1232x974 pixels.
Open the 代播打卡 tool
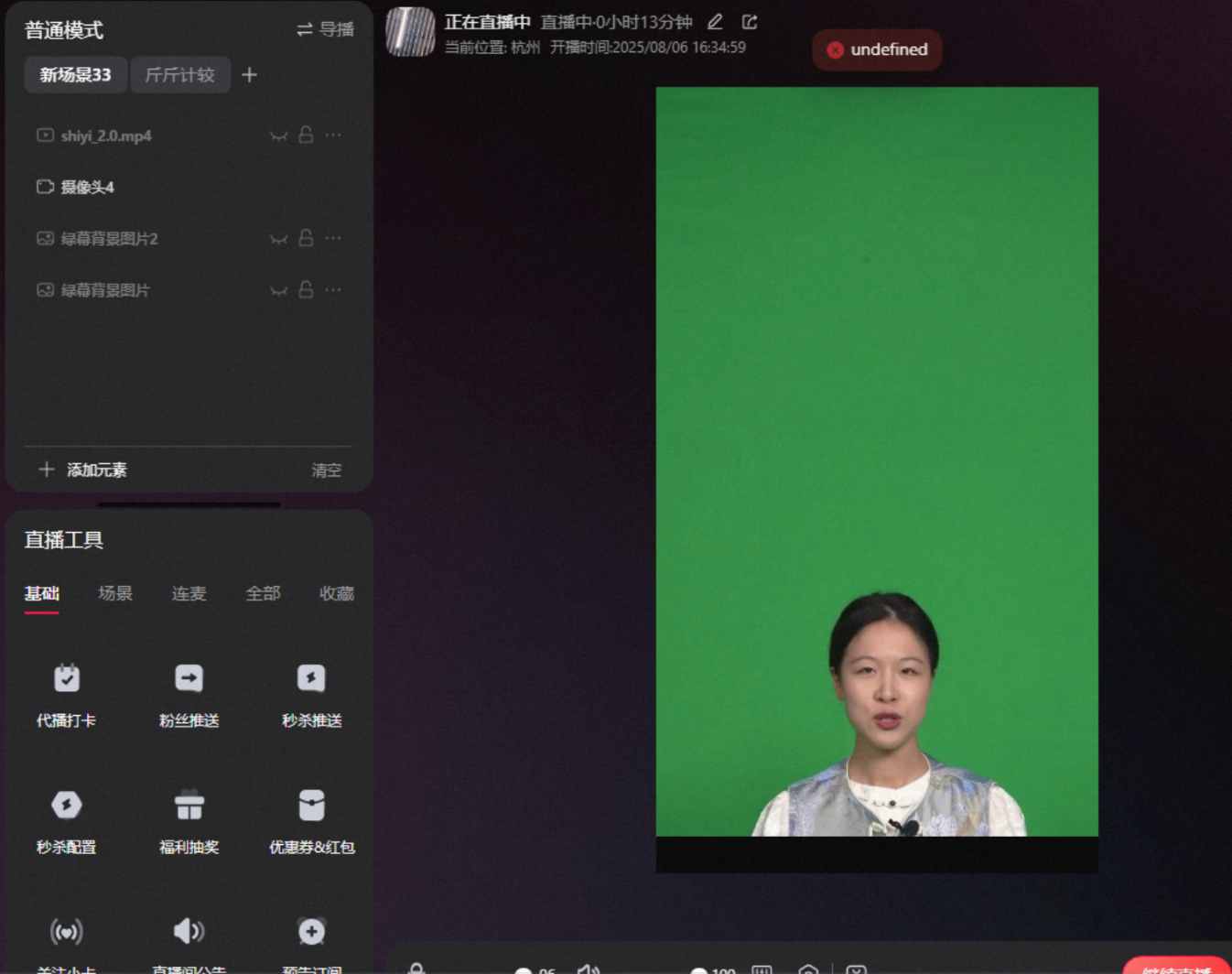[66, 695]
